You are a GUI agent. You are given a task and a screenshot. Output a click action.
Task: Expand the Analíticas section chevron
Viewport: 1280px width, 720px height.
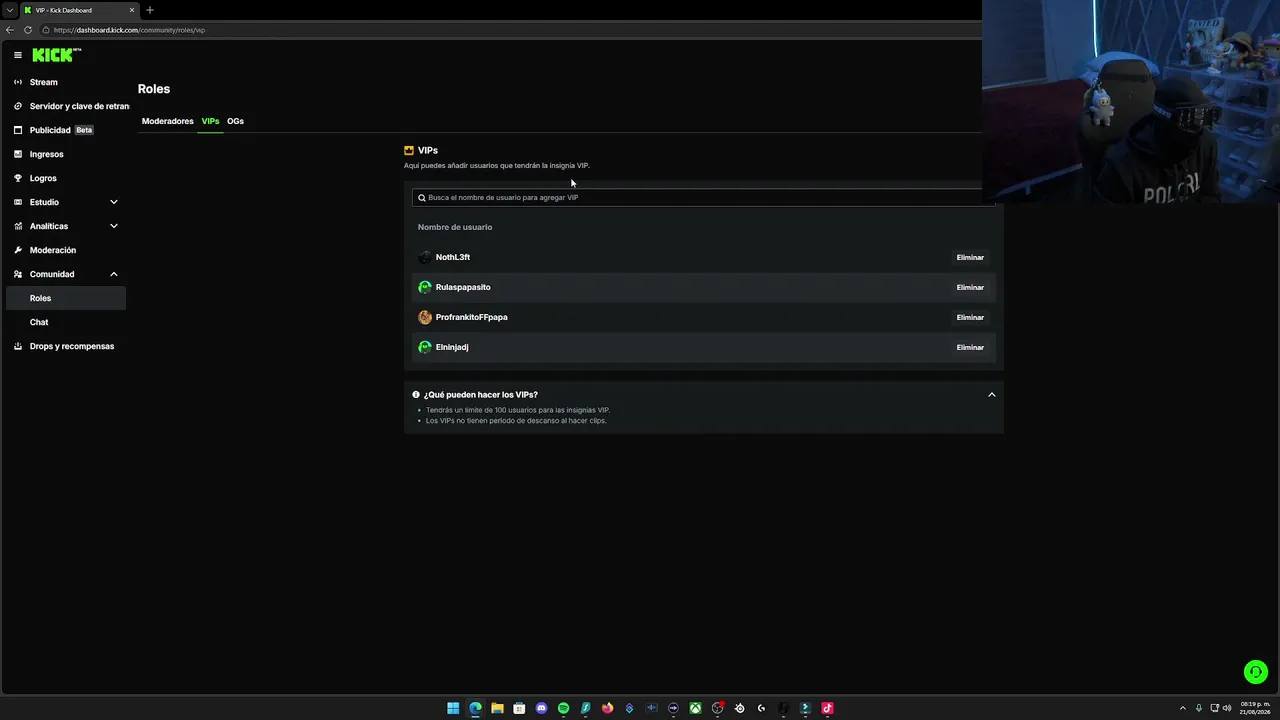click(114, 226)
